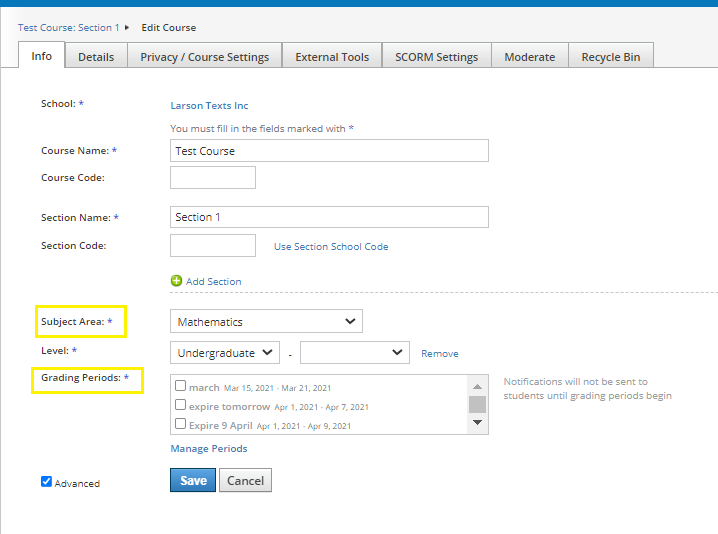Check the expire tomorrow grading period

pyautogui.click(x=180, y=405)
